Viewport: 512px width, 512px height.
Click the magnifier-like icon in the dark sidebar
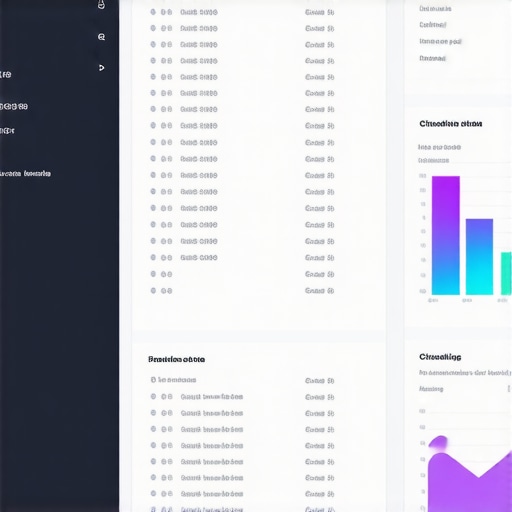[101, 37]
